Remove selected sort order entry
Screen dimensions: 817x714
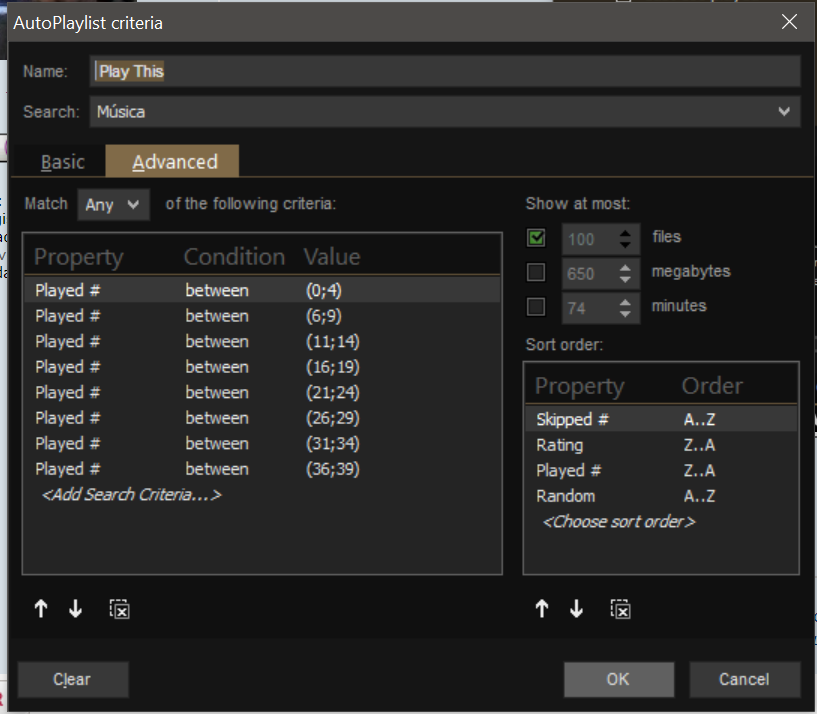[x=620, y=609]
